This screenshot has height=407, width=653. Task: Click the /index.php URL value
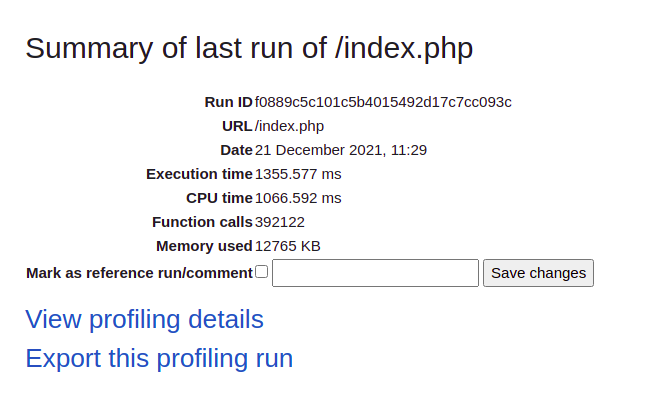[x=289, y=126]
